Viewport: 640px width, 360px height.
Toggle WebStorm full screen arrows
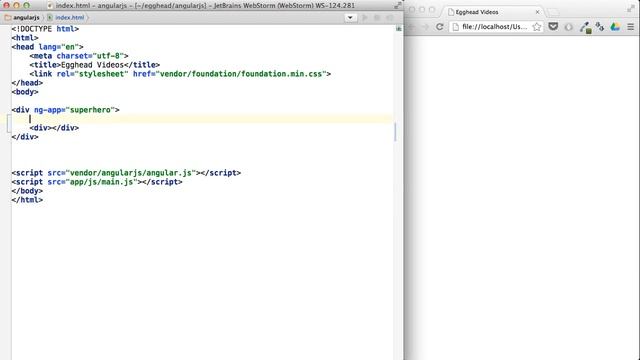click(398, 5)
